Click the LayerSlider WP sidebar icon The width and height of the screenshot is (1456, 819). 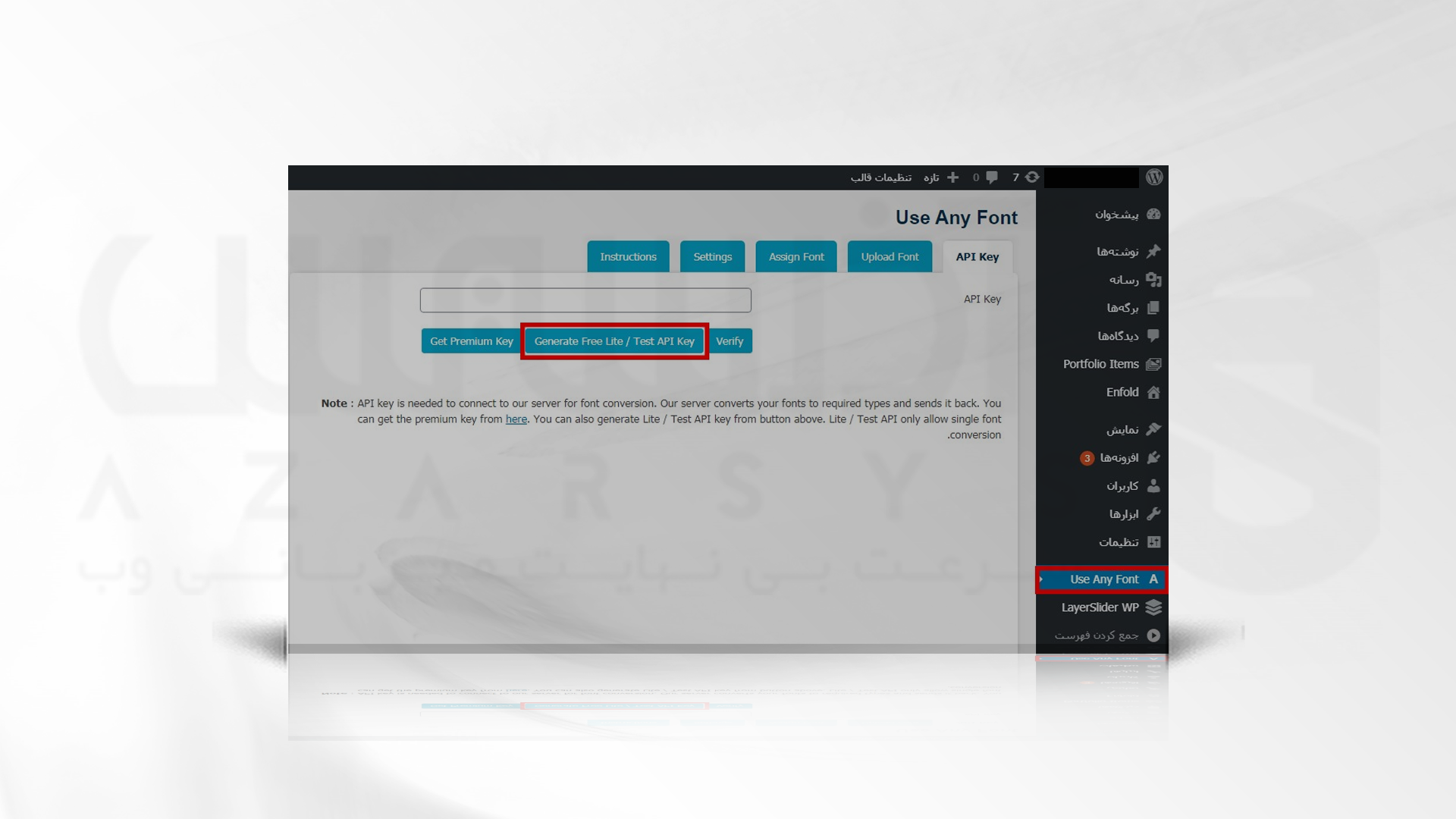click(1154, 607)
